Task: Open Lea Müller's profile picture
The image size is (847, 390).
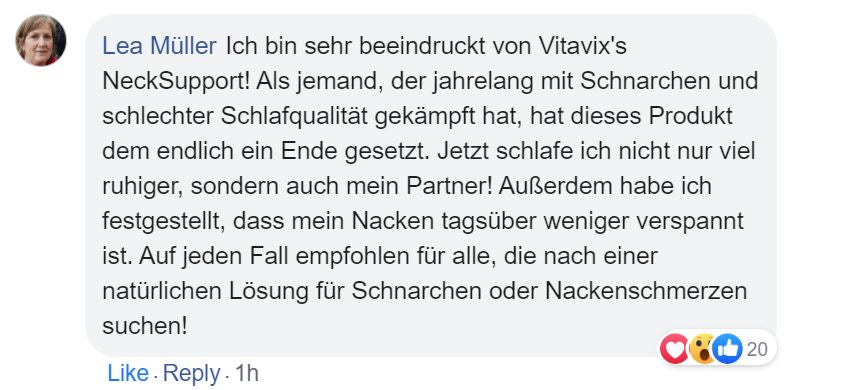Action: 41,41
